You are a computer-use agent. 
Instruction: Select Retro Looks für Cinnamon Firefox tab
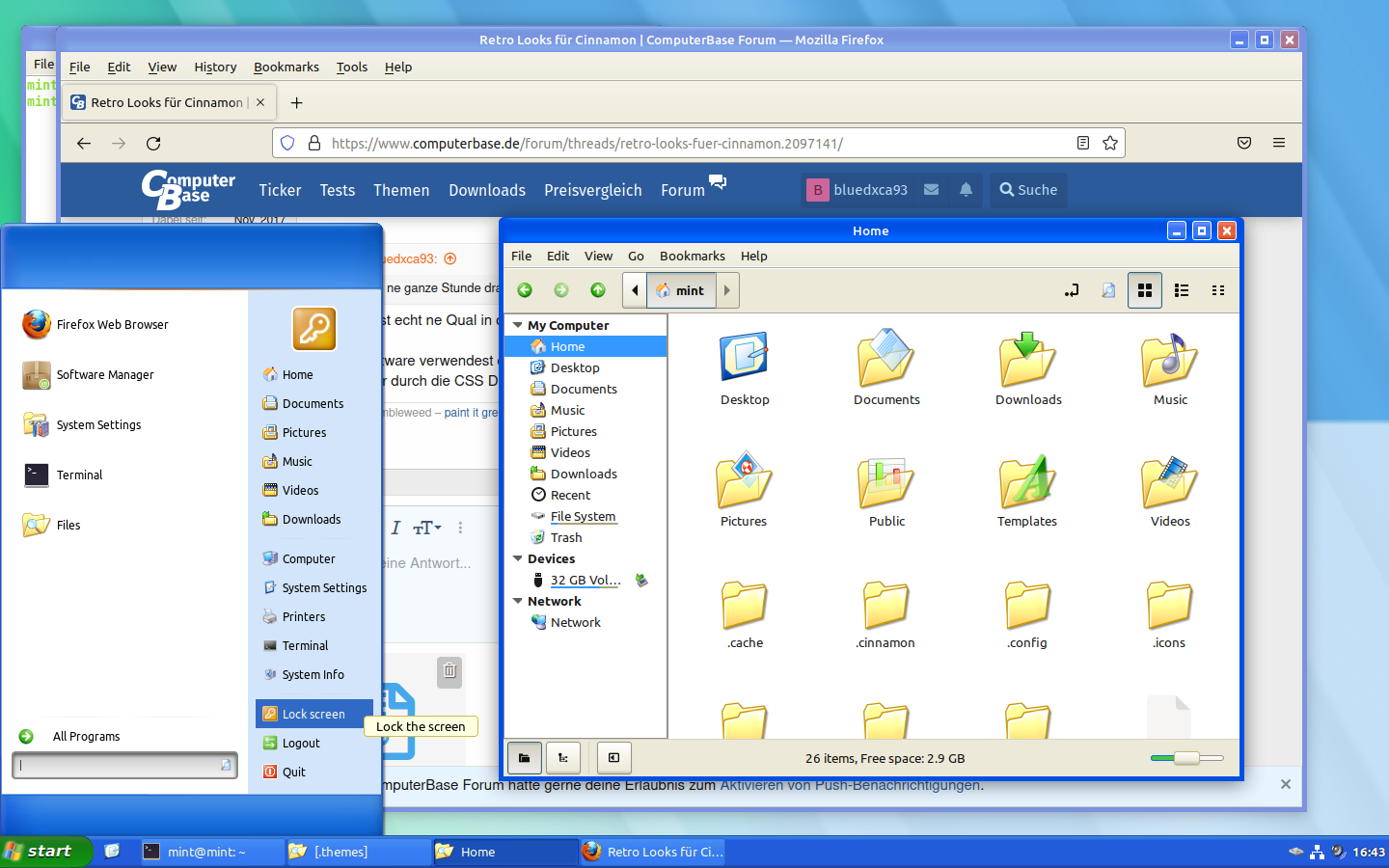(167, 102)
